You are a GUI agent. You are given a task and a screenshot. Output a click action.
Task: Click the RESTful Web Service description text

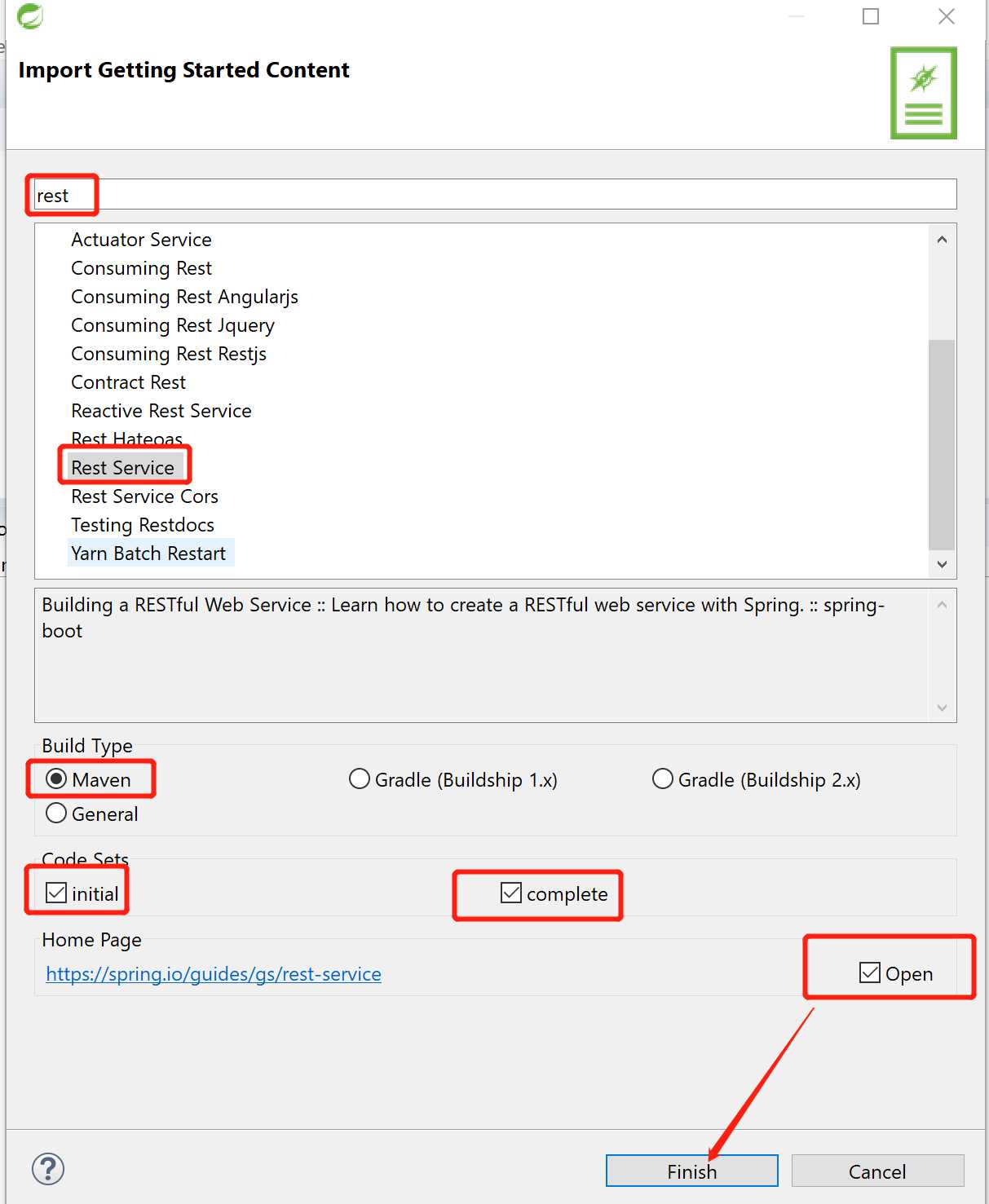[x=463, y=618]
